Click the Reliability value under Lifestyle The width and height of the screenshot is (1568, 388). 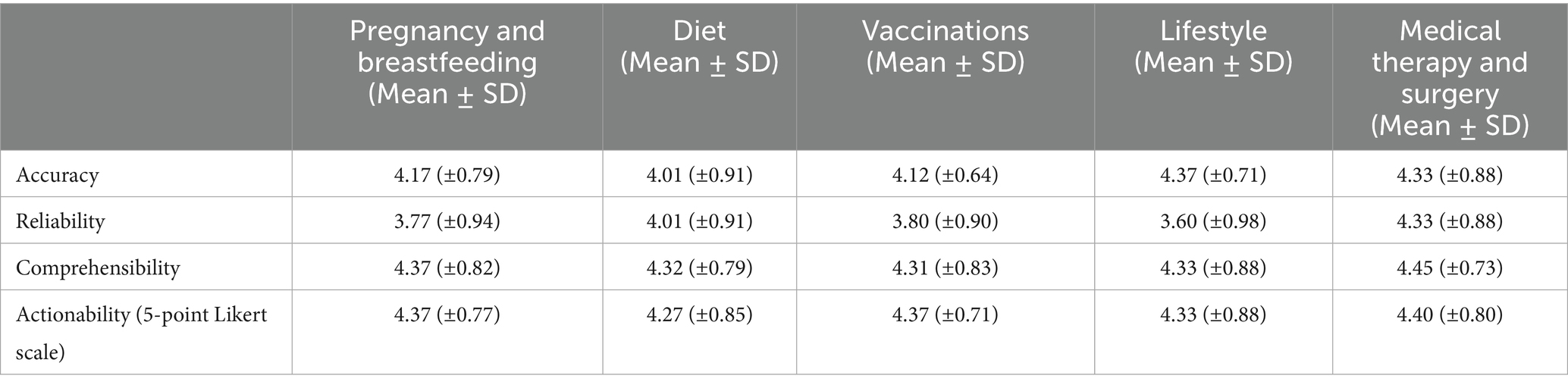pyautogui.click(x=1213, y=221)
